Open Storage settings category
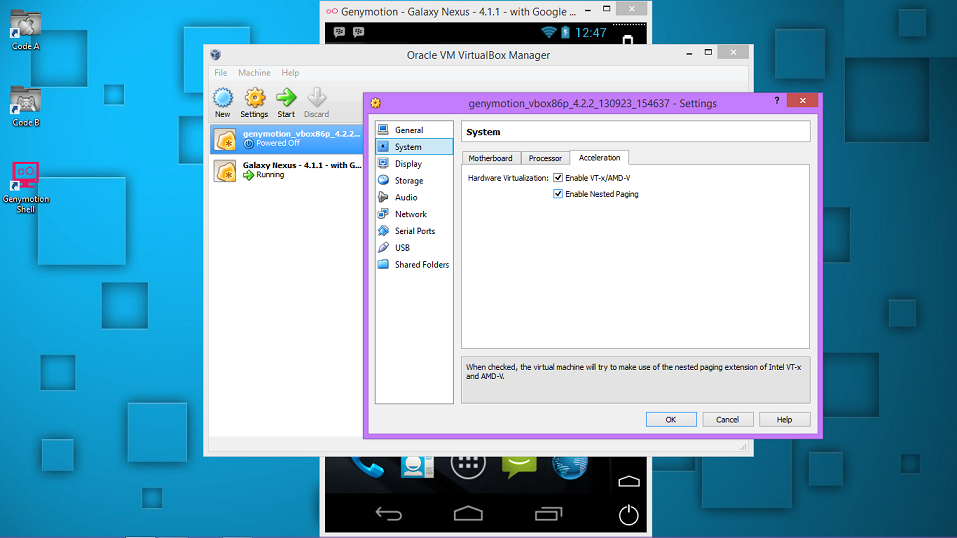Screen dimensions: 957x538 pyautogui.click(x=414, y=181)
